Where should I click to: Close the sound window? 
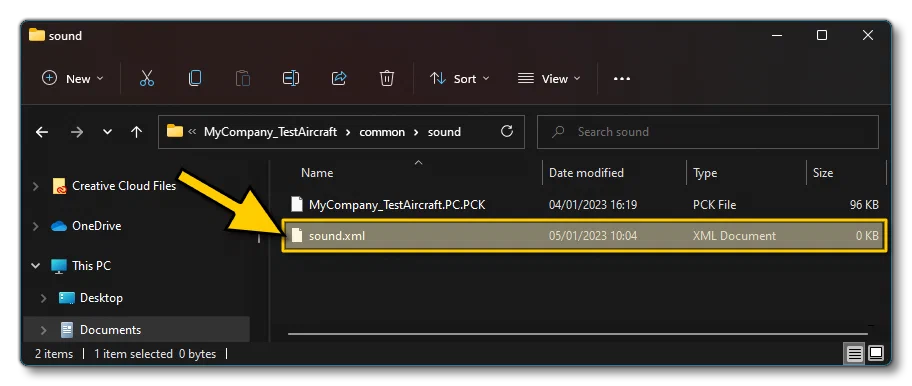(868, 35)
